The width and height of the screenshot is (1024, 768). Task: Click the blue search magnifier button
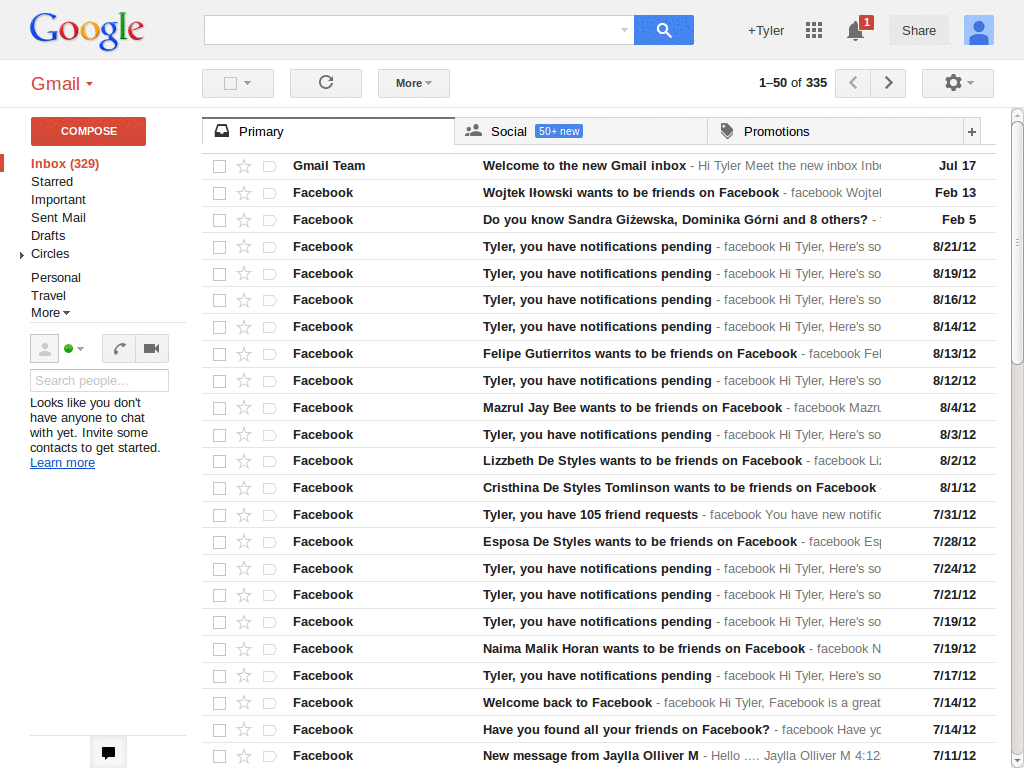point(664,30)
